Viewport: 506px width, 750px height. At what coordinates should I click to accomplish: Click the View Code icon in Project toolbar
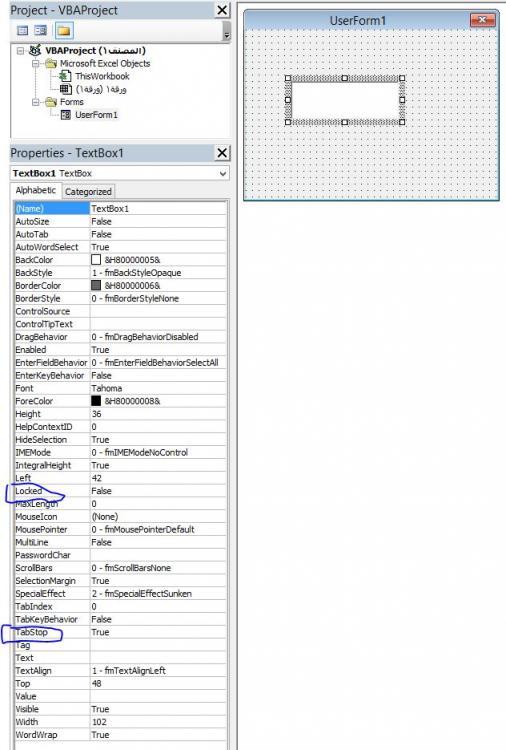pos(22,31)
